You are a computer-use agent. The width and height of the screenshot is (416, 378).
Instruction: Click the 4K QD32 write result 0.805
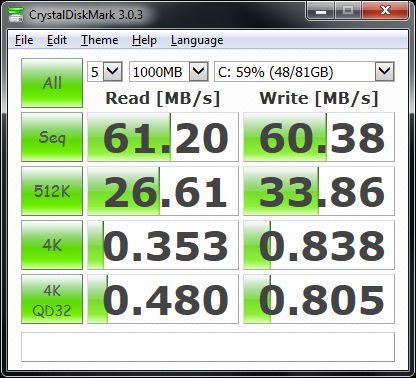point(319,299)
